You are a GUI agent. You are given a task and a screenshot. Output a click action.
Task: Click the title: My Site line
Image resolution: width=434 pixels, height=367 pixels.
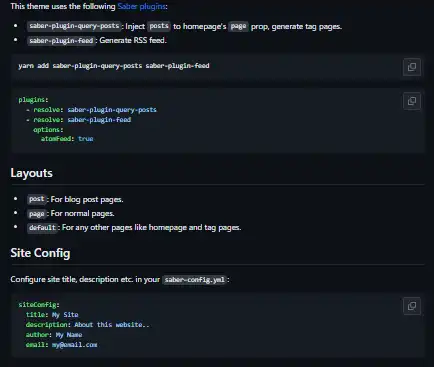click(52, 315)
